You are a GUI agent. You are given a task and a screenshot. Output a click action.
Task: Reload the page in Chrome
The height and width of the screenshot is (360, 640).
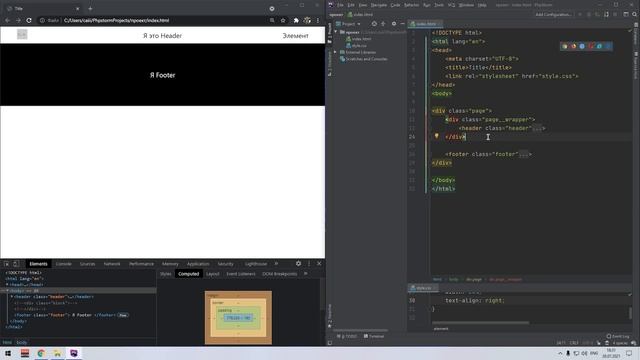tap(29, 20)
